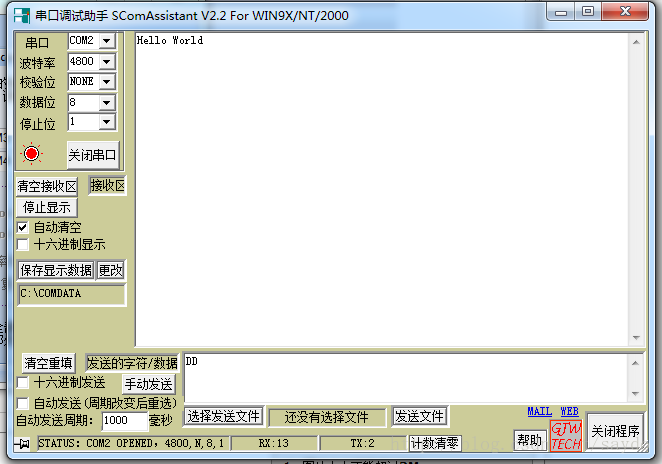Click the 关闭程序 button
The height and width of the screenshot is (464, 662).
point(615,431)
